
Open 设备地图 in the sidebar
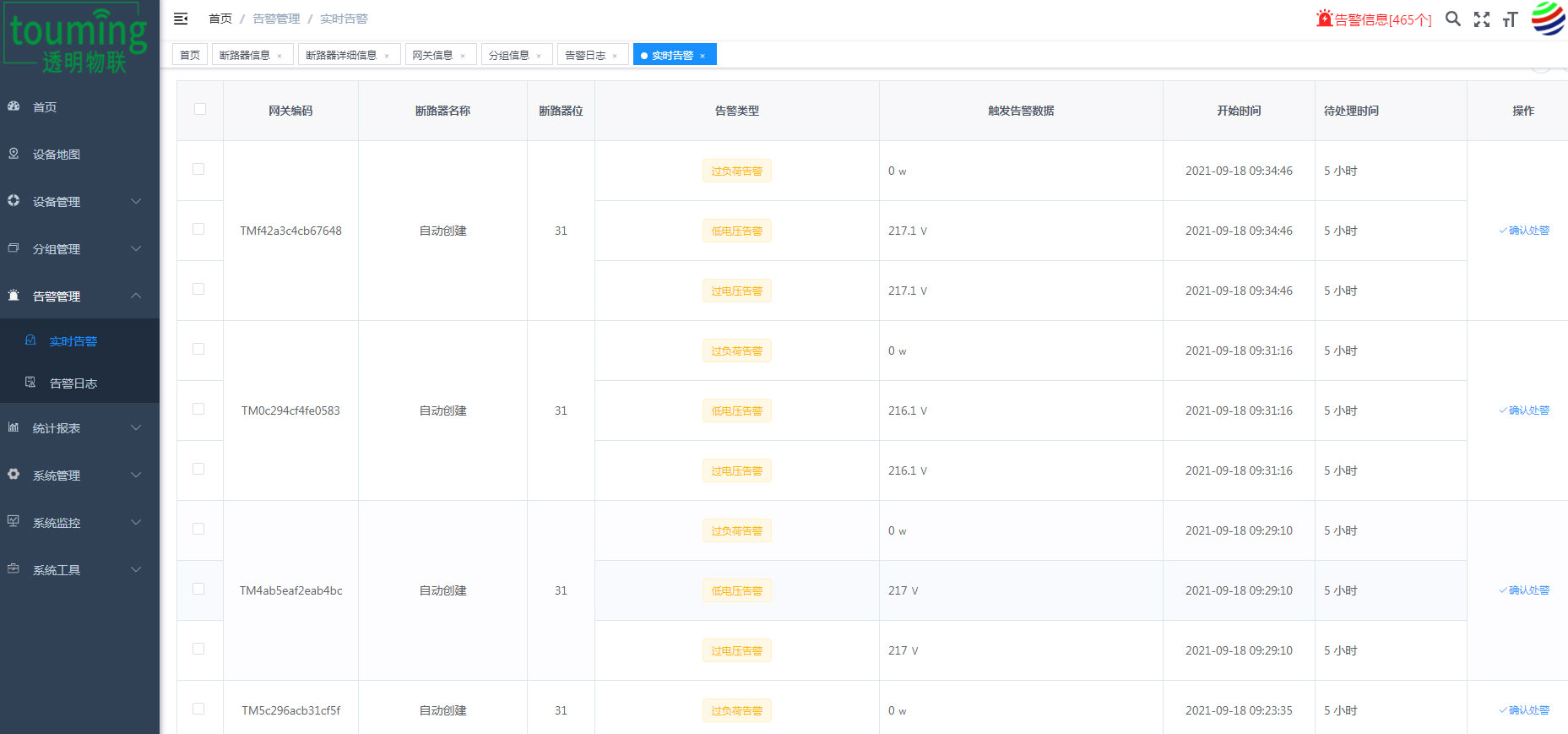tap(57, 155)
